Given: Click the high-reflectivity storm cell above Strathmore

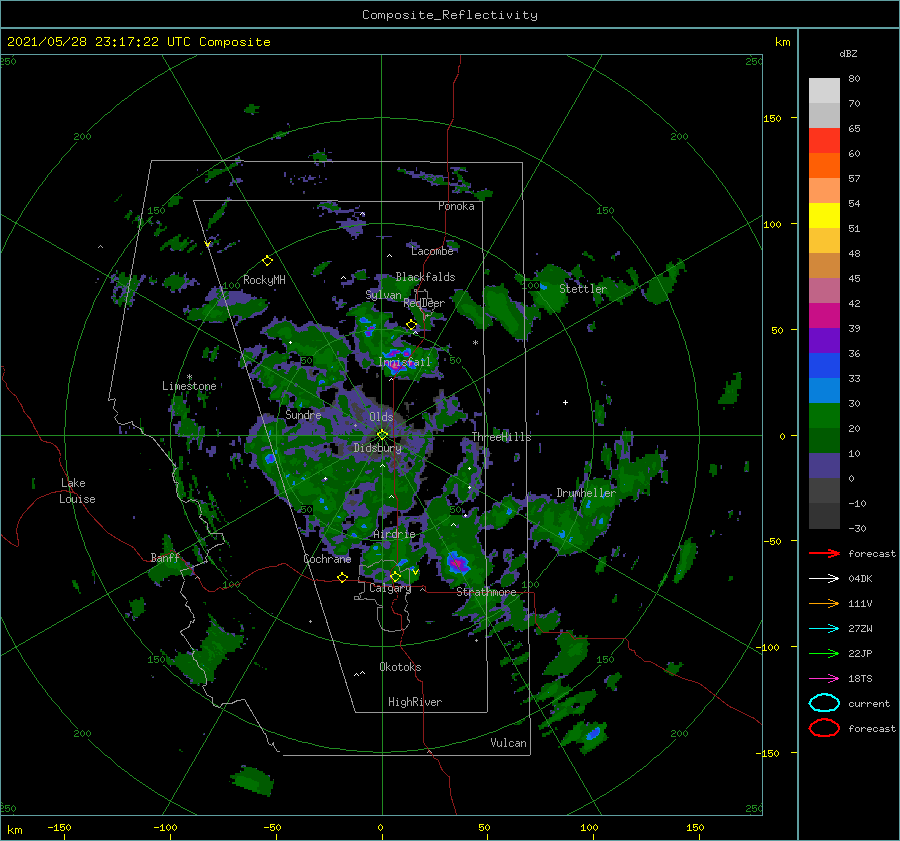Looking at the screenshot, I should [457, 563].
